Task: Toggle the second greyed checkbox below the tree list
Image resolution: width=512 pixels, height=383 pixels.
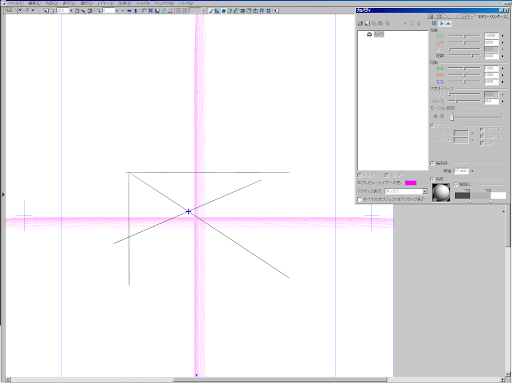Action: (x=386, y=175)
